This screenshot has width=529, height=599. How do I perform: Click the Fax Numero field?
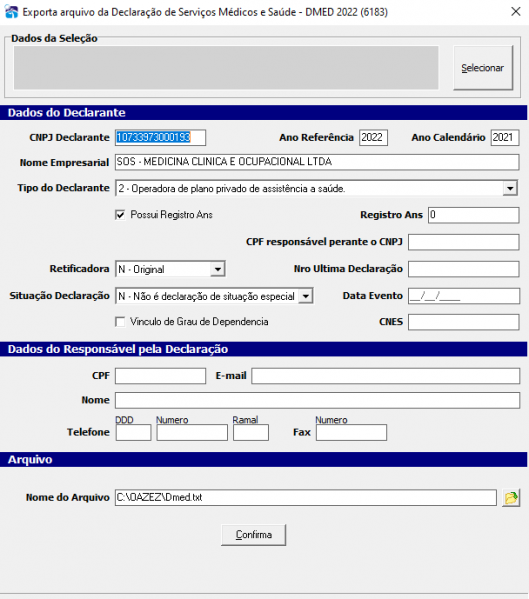(351, 432)
